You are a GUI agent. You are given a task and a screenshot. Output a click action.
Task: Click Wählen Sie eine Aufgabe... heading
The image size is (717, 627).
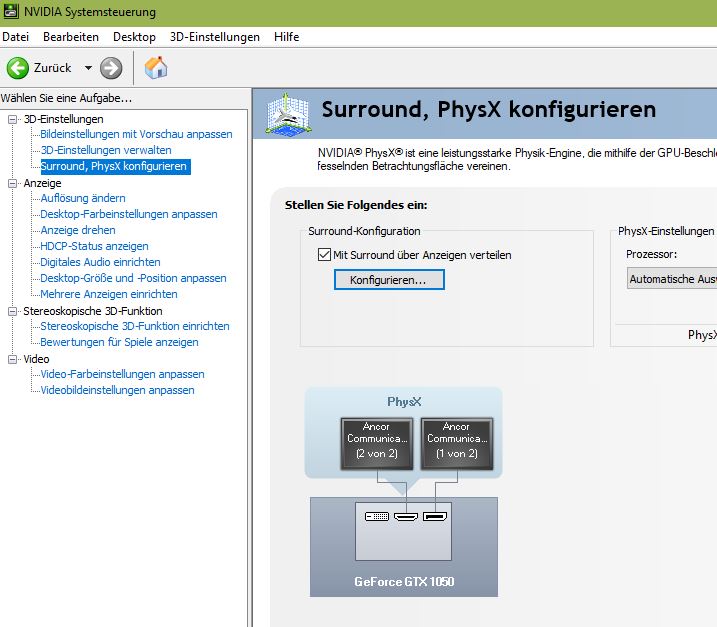(66, 98)
